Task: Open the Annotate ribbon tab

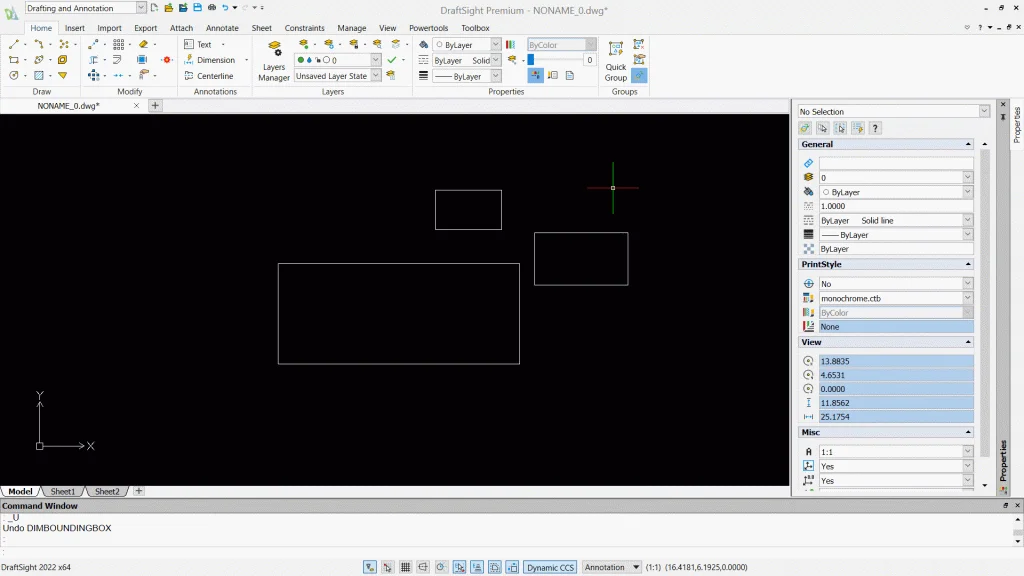Action: [x=222, y=28]
